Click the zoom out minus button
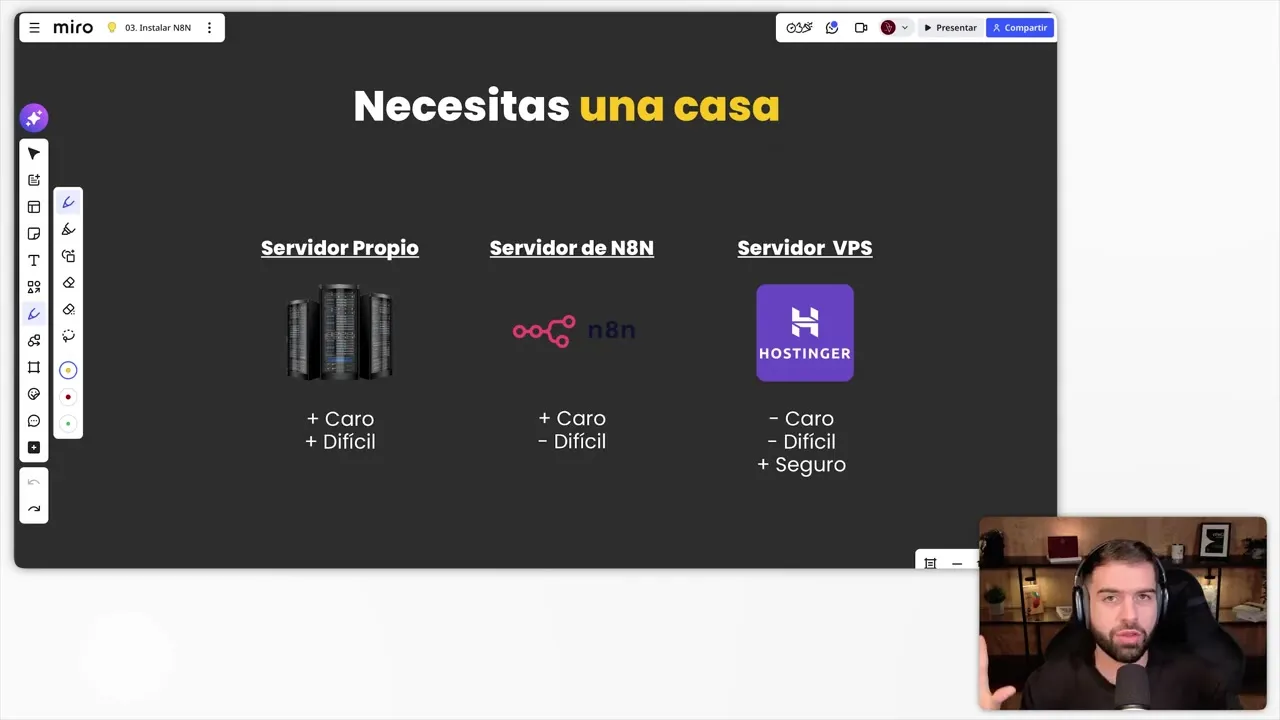Screen dimensions: 1280x720 [957, 563]
